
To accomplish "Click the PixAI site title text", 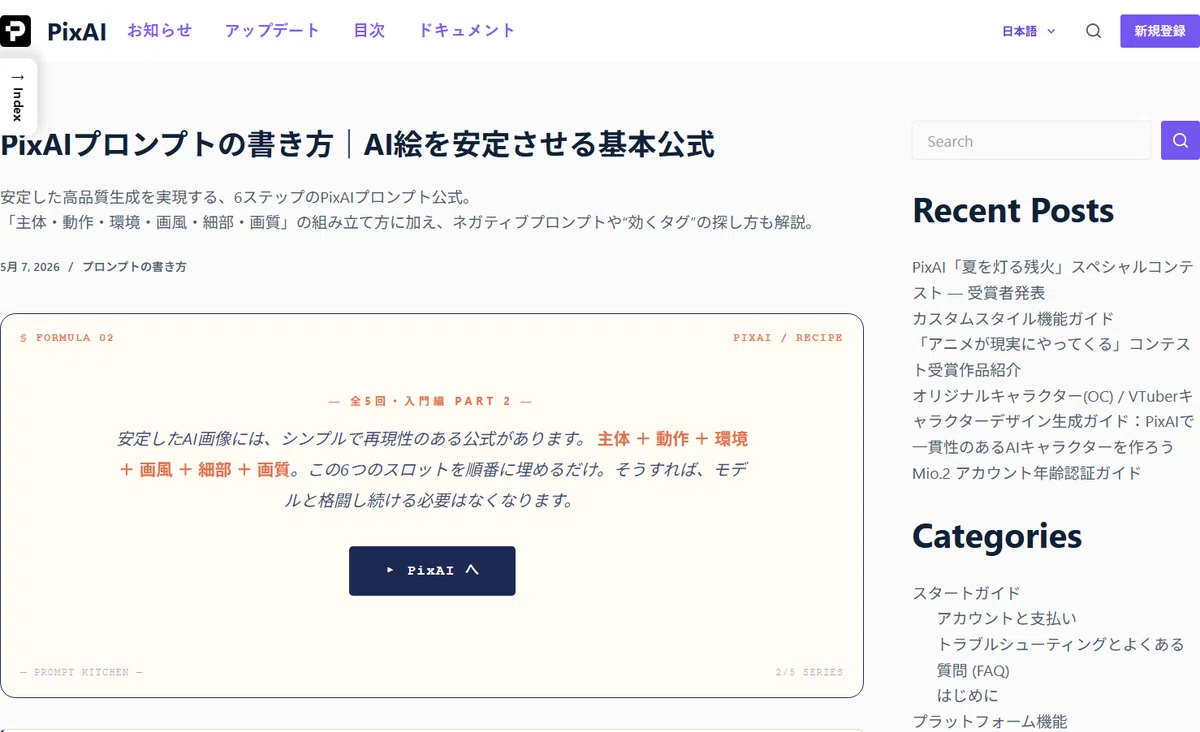I will coord(77,31).
